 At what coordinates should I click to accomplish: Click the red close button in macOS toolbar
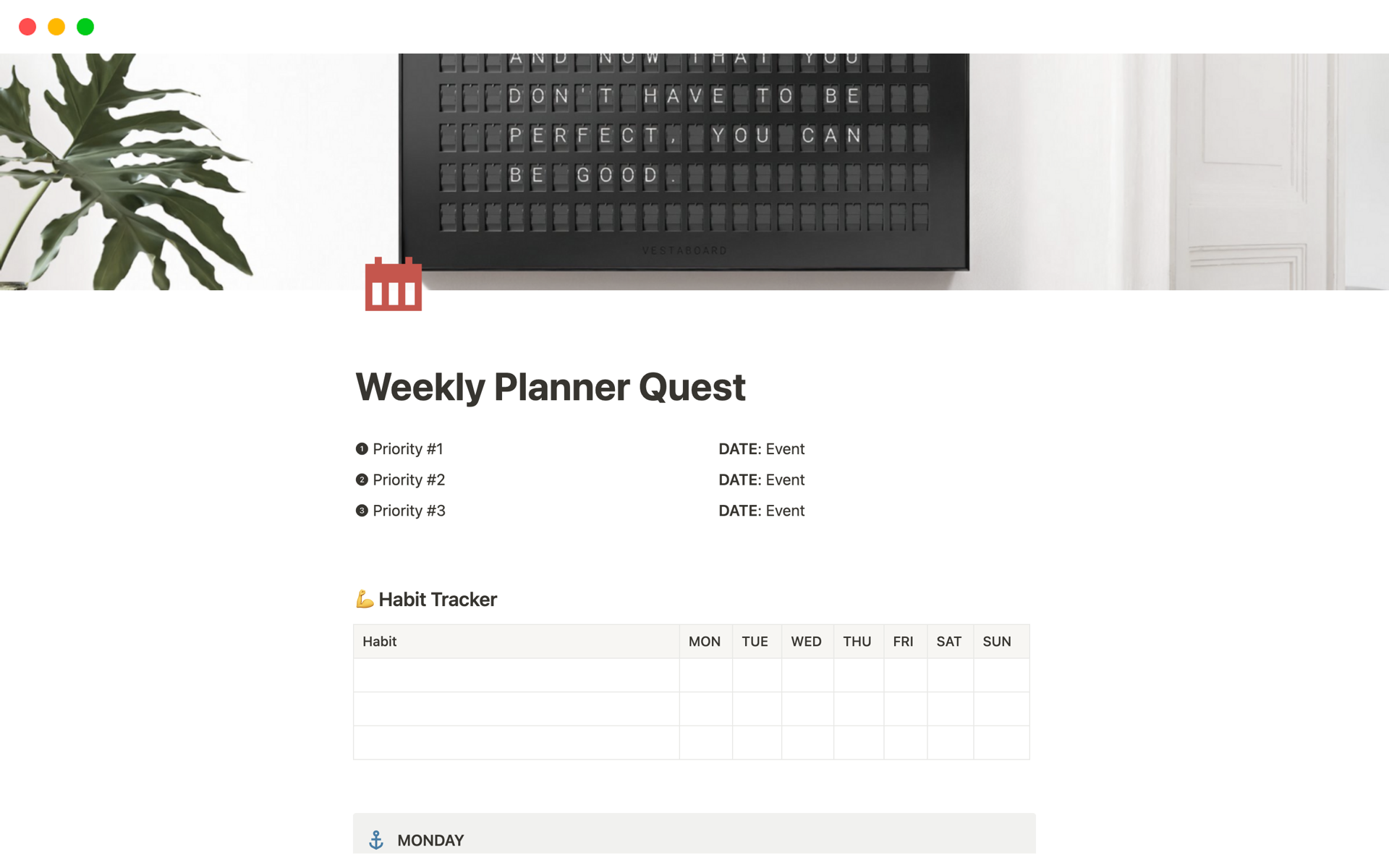point(28,25)
